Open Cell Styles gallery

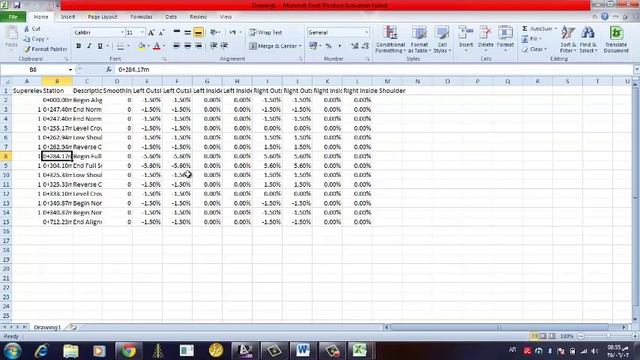coord(442,39)
